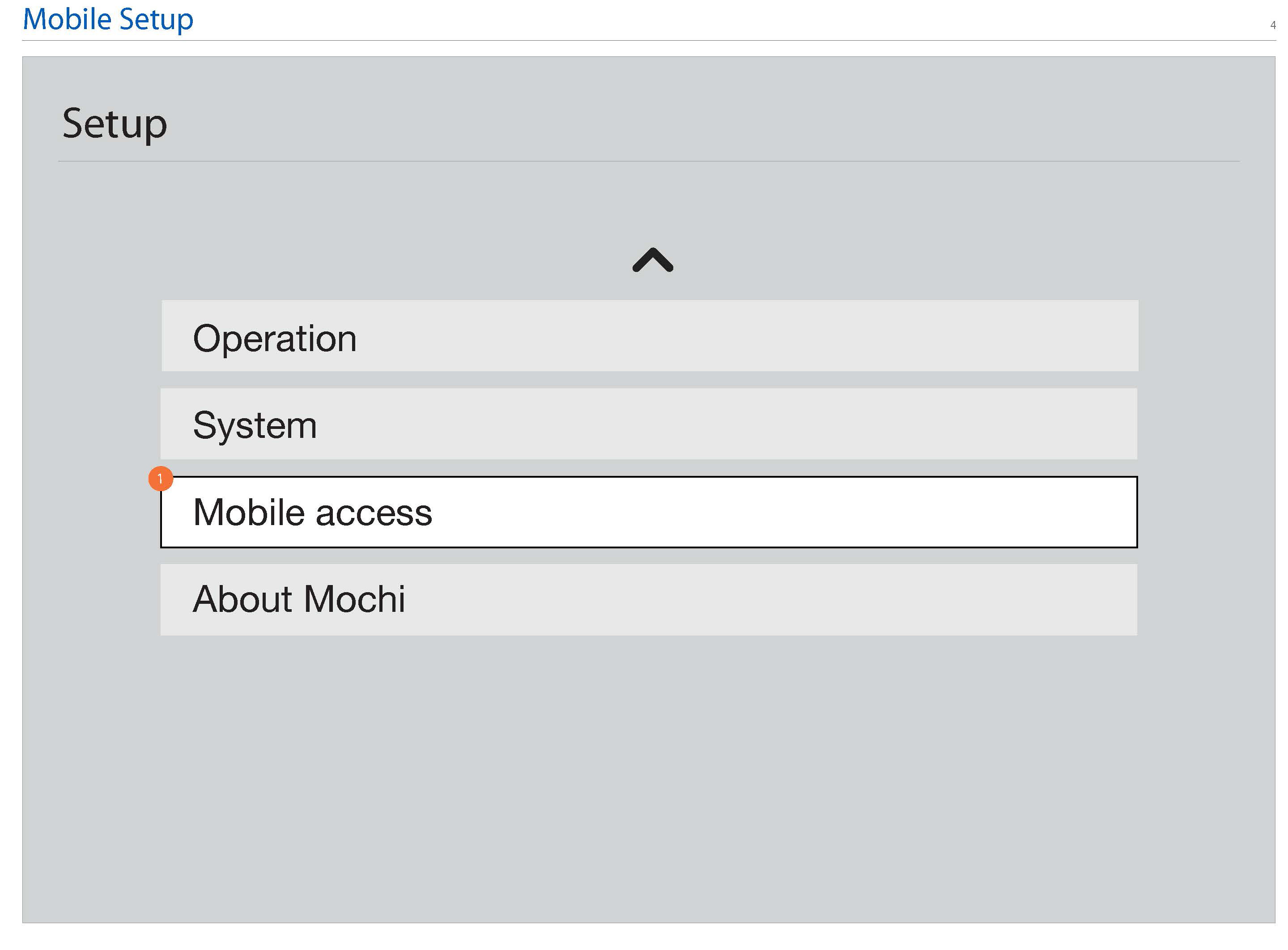Click the blue Mobile Setup page title

click(108, 20)
